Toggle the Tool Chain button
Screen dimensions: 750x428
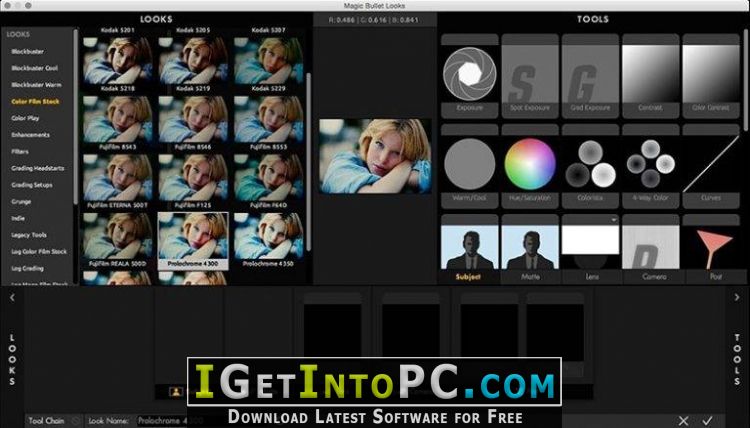[46, 421]
